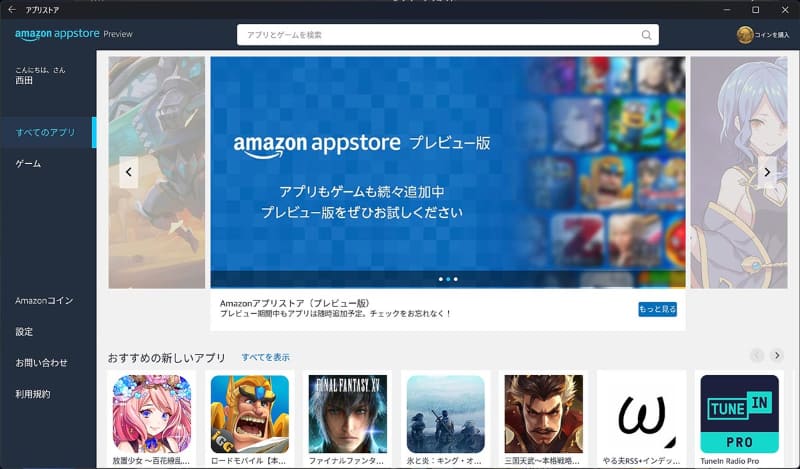Image resolution: width=800 pixels, height=469 pixels.
Task: Click the search magnifier icon
Action: (x=646, y=35)
